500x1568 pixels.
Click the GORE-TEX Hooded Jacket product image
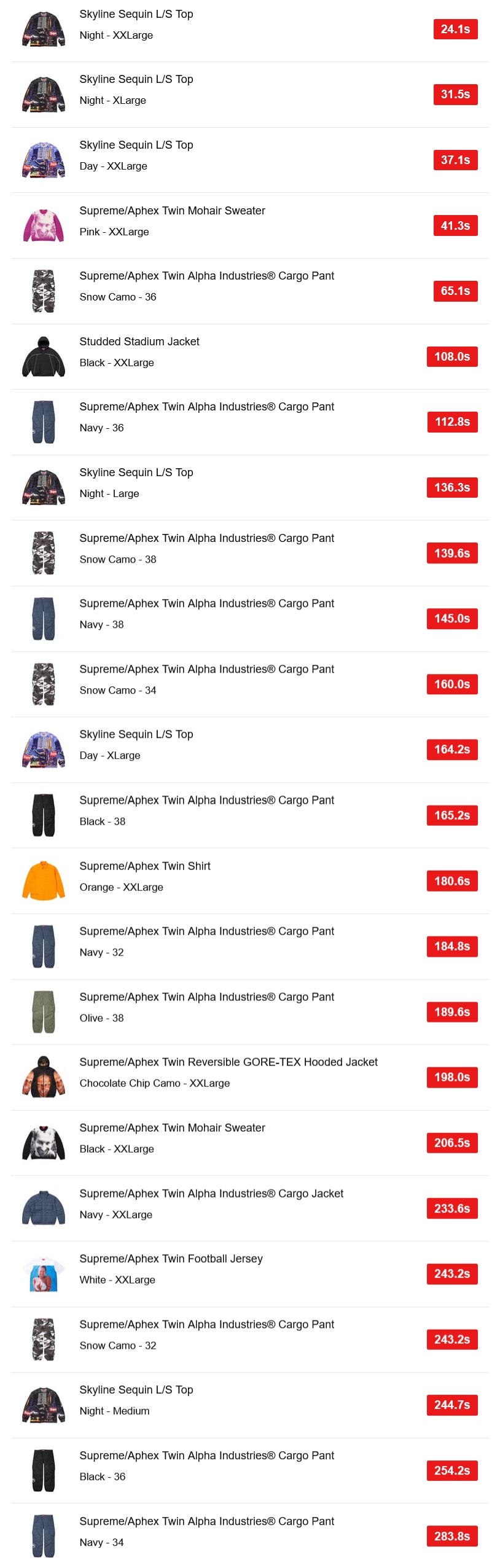[44, 1077]
